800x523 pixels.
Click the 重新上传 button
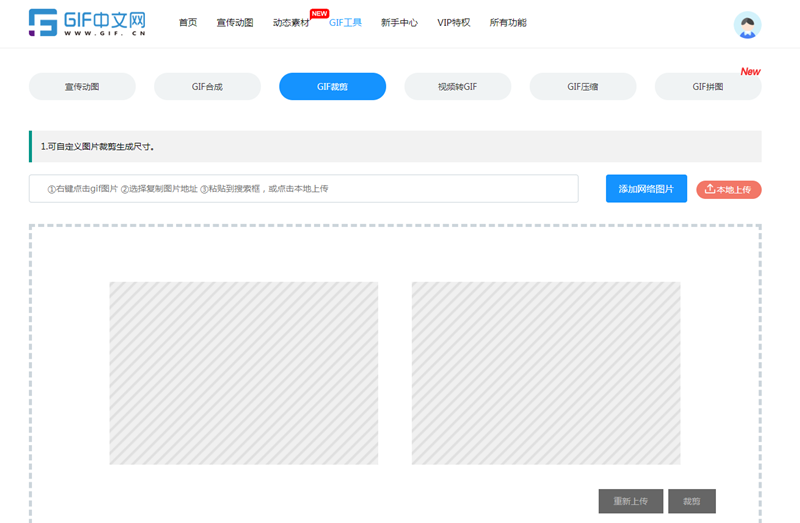[x=630, y=501]
